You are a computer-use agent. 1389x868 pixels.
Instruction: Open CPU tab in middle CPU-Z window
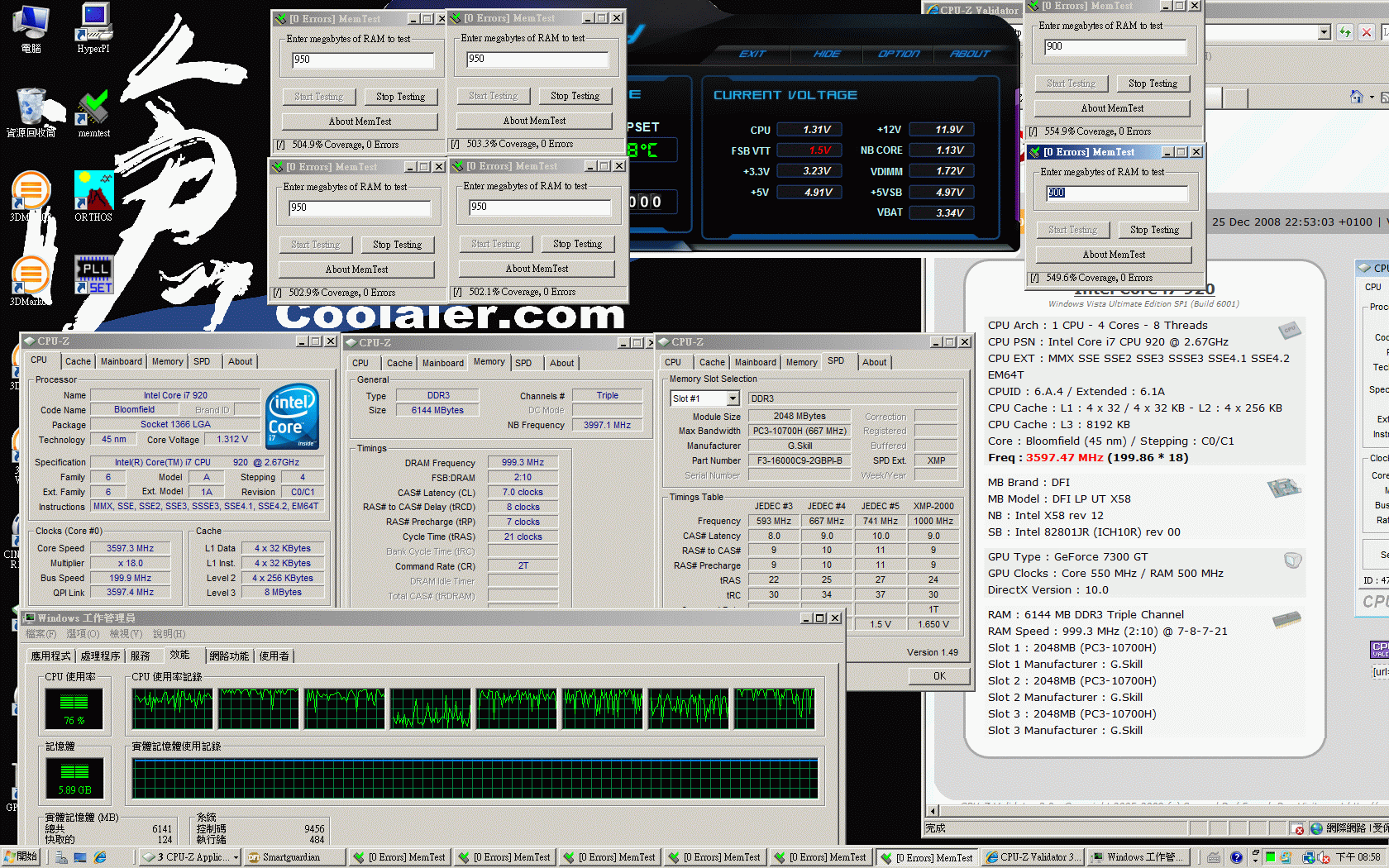(x=360, y=363)
